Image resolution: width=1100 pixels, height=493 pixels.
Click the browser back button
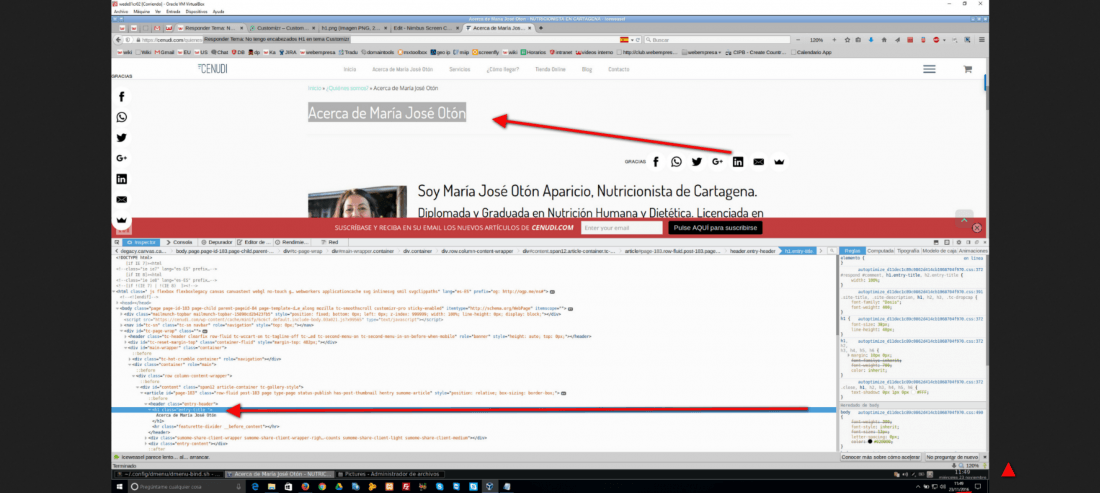pos(119,40)
